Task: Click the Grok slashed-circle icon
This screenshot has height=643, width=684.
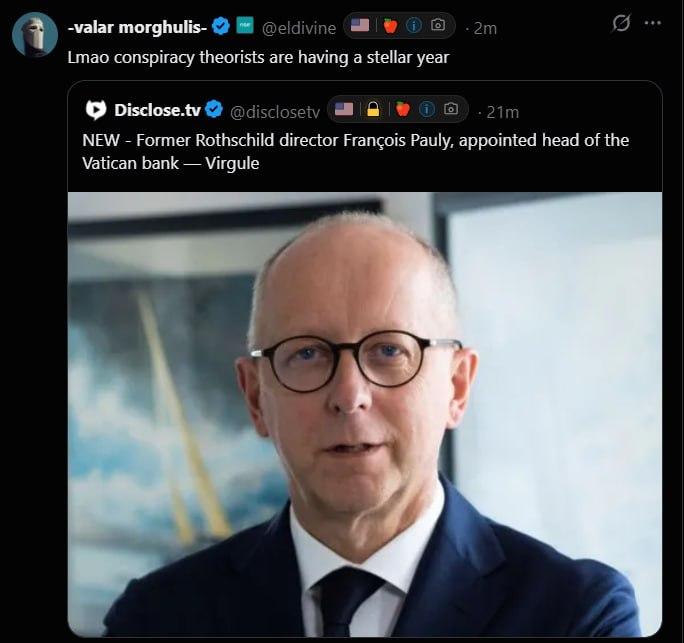Action: 621,24
